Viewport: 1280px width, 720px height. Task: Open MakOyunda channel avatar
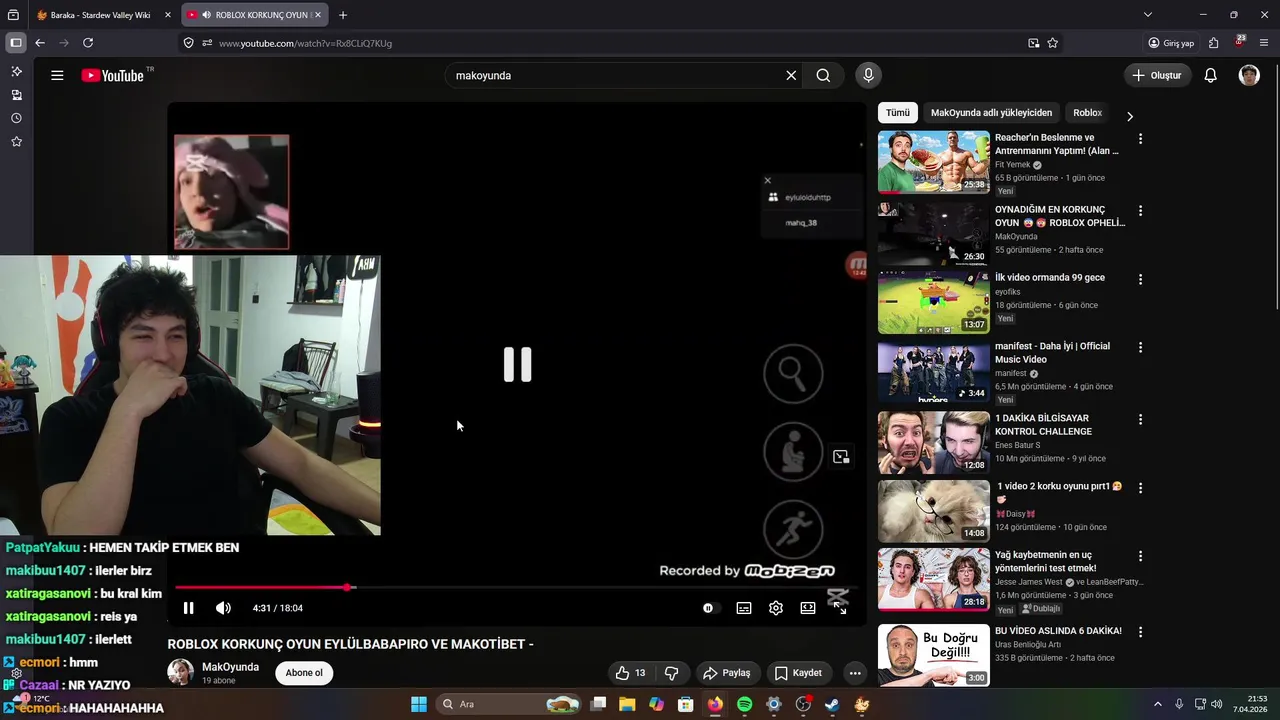click(x=180, y=672)
